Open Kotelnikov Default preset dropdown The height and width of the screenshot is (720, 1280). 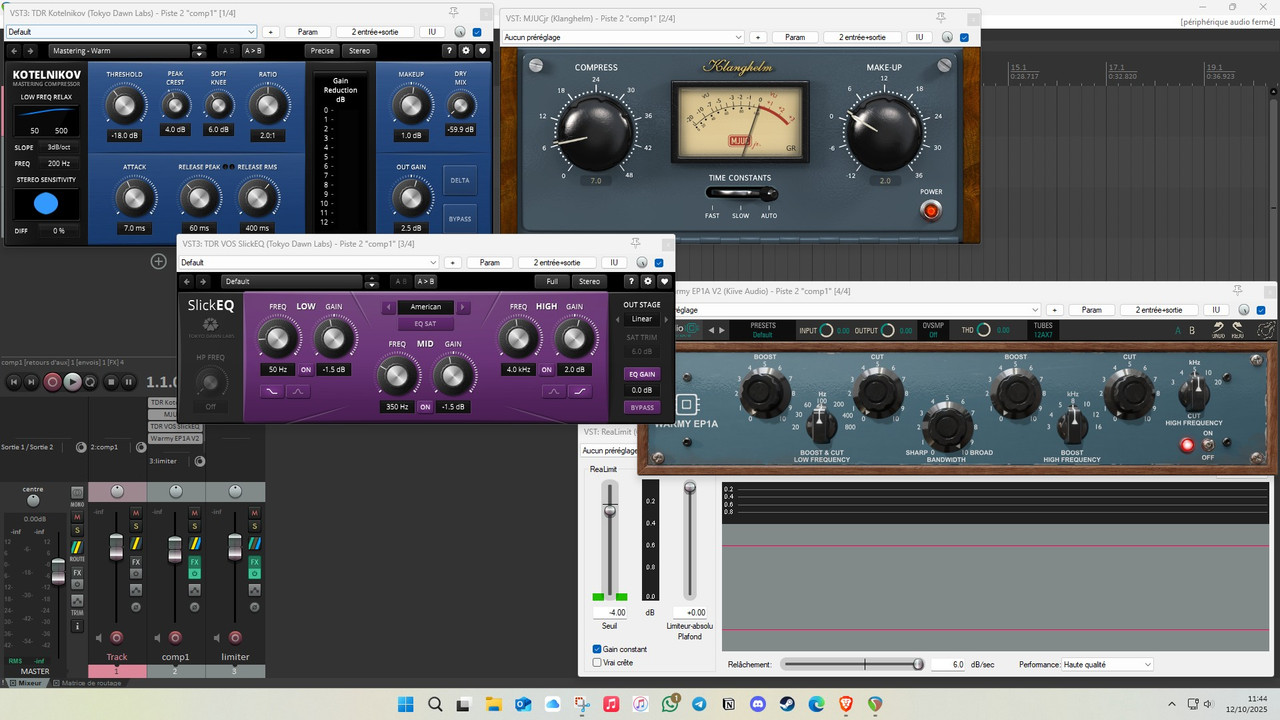click(x=131, y=32)
